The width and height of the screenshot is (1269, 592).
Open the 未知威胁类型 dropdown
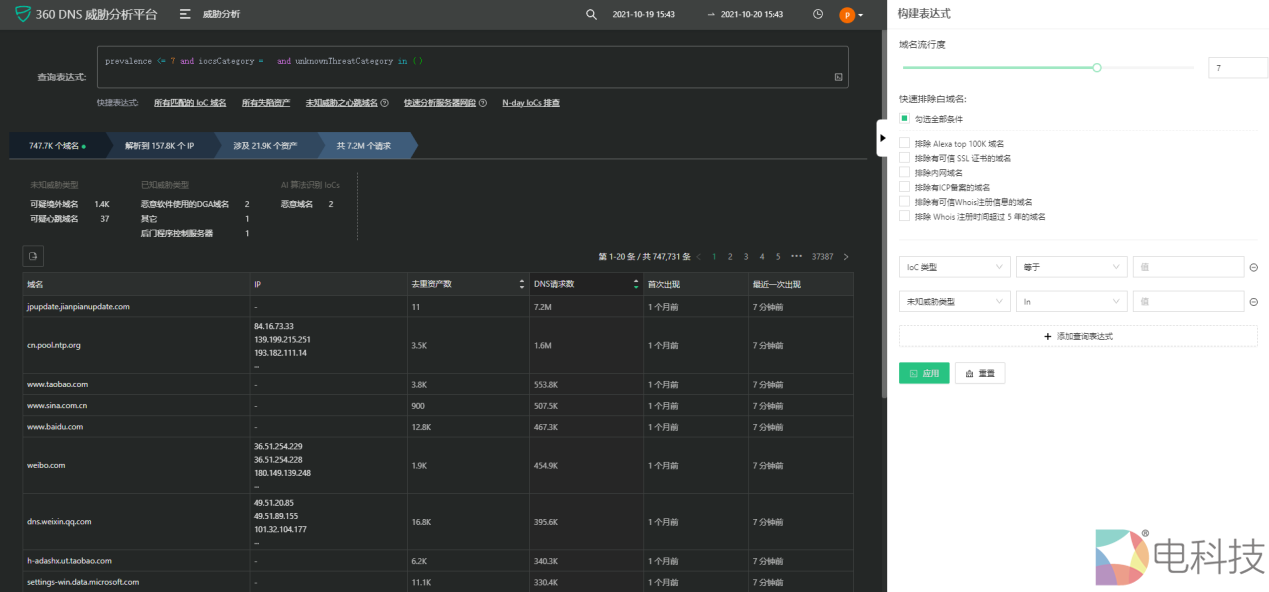(953, 300)
